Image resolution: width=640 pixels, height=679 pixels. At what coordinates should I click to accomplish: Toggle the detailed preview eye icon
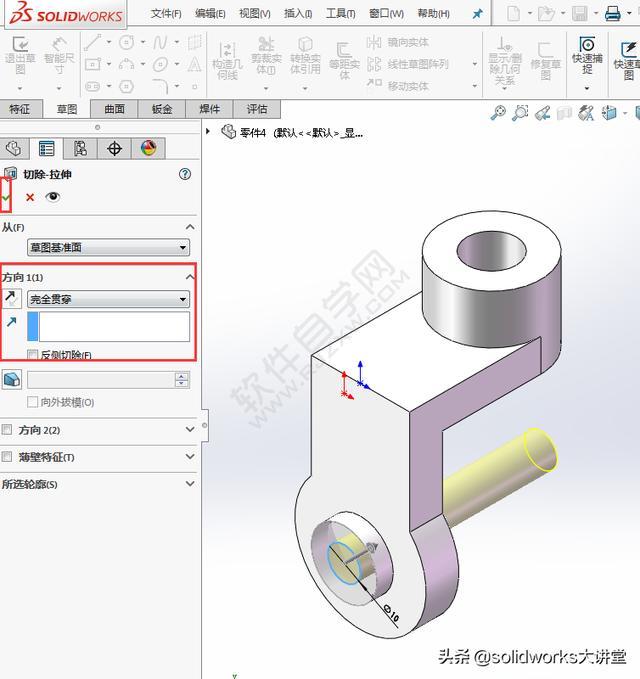tap(53, 197)
